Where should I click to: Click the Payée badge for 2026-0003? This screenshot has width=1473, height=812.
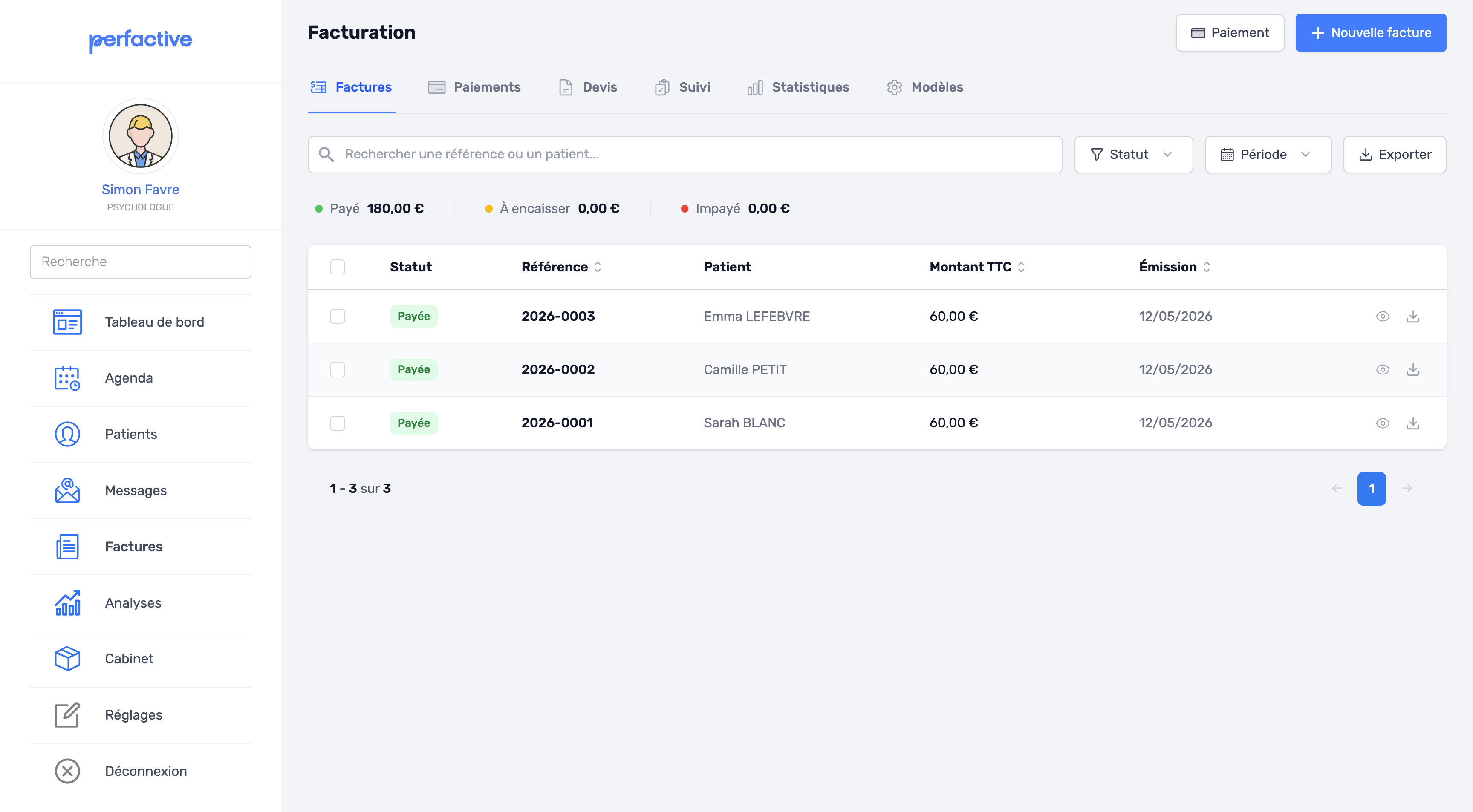pyautogui.click(x=413, y=316)
